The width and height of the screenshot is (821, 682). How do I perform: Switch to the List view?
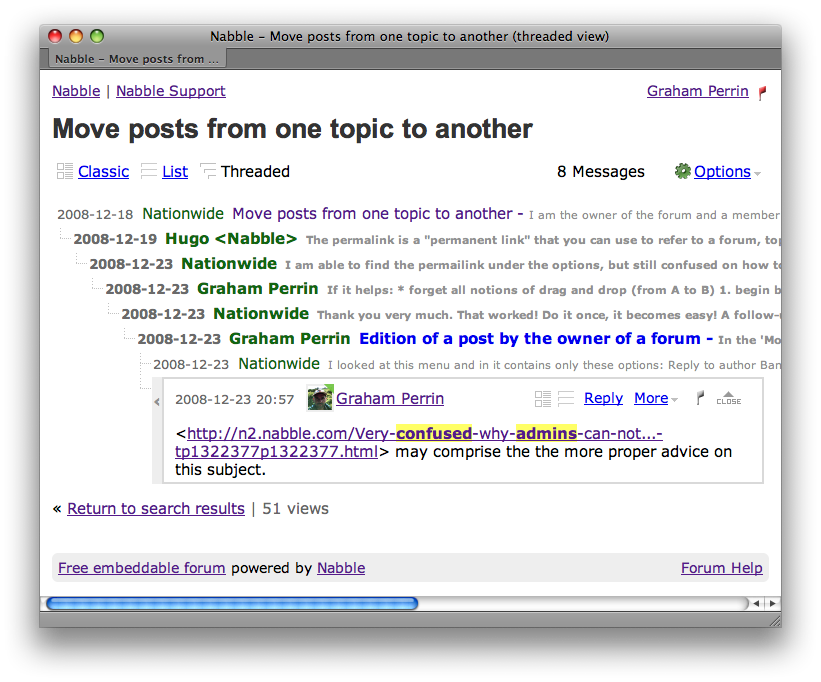point(175,172)
